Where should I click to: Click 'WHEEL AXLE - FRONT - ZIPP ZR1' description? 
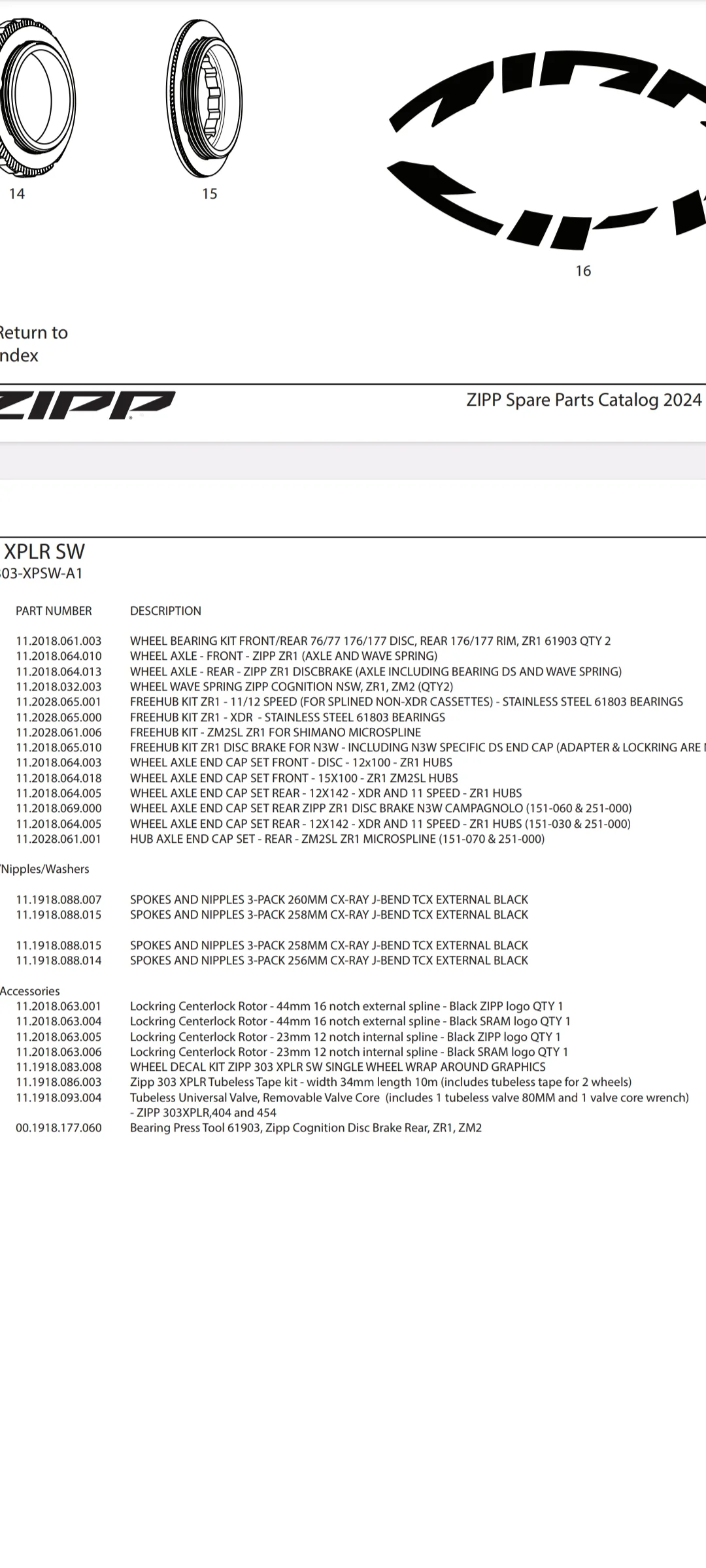pyautogui.click(x=284, y=656)
